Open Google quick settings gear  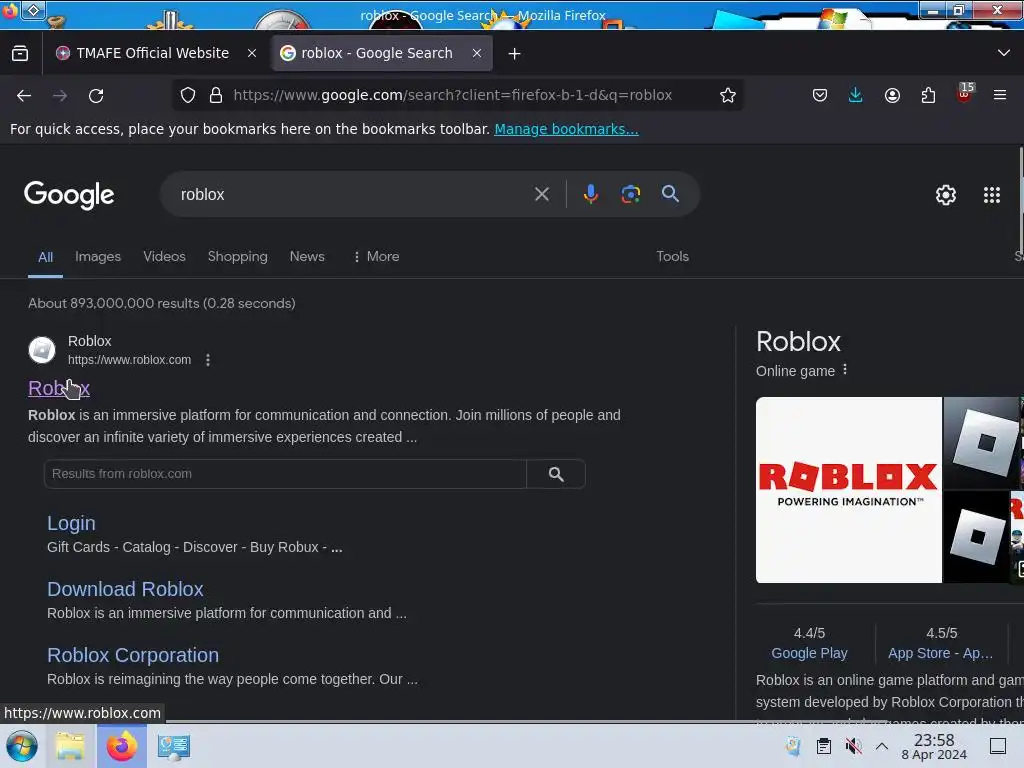coord(946,195)
